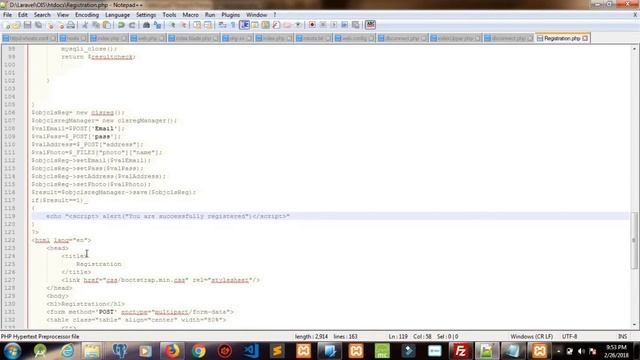The height and width of the screenshot is (360, 640).
Task: Click the Windows (CR LF) status bar field
Action: [x=531, y=337]
